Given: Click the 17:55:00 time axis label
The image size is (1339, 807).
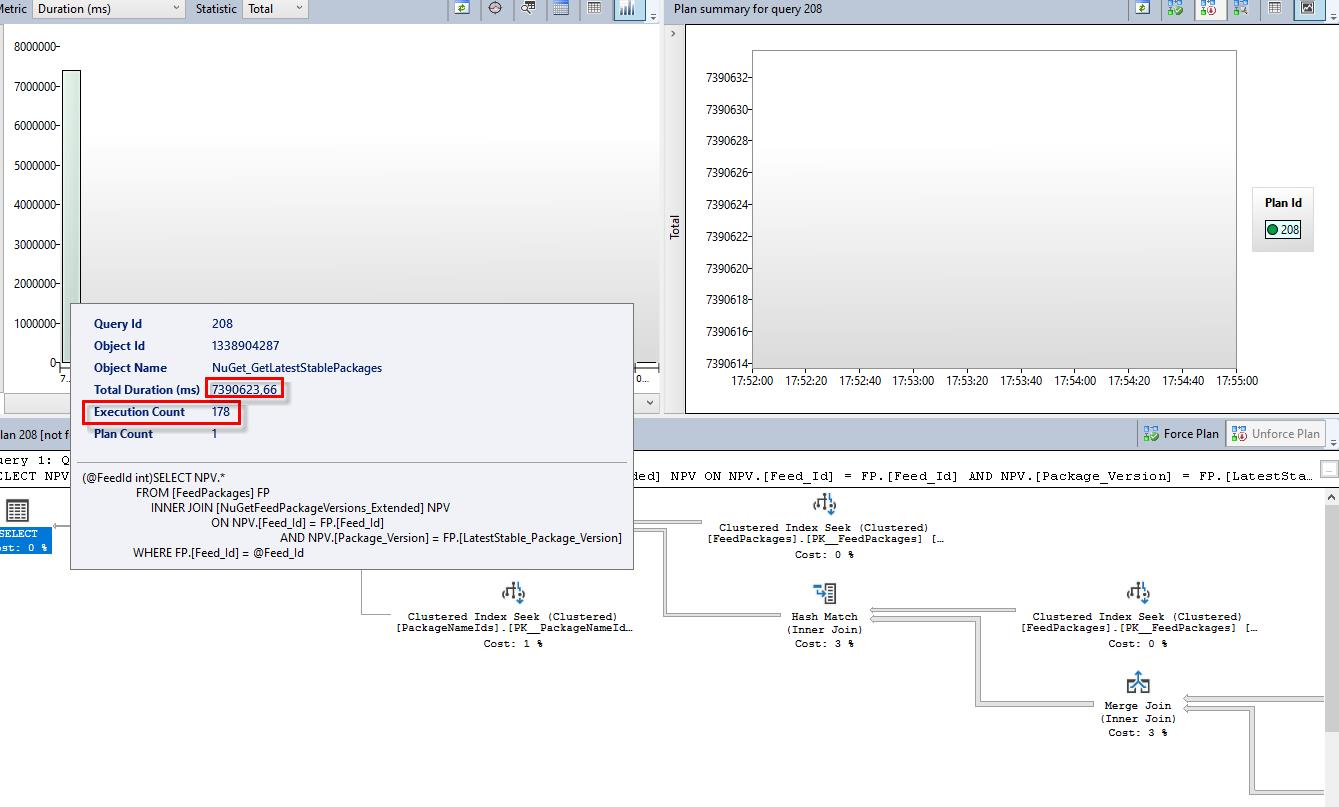Looking at the screenshot, I should (1237, 381).
